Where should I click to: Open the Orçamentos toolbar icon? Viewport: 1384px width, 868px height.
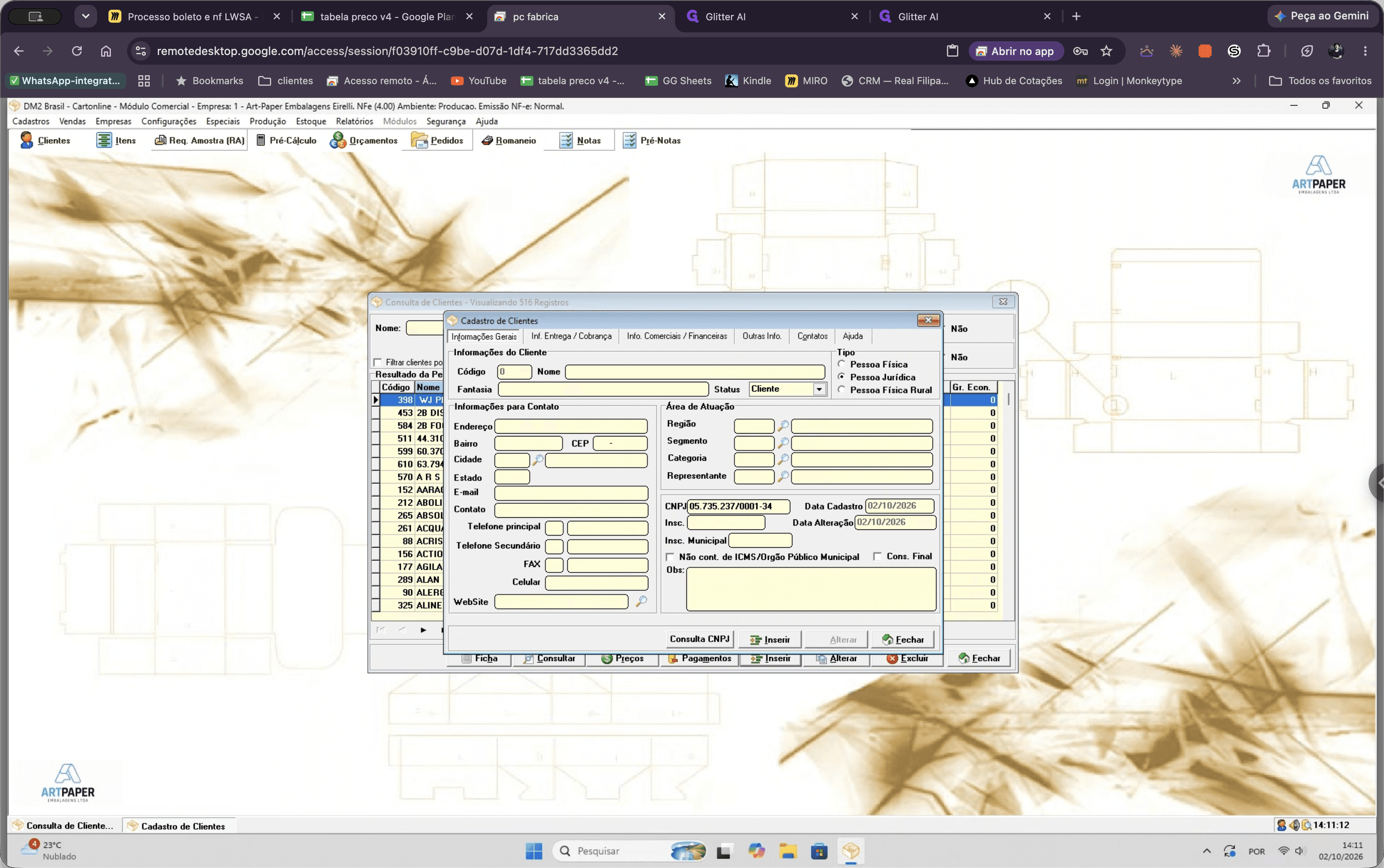(x=338, y=140)
